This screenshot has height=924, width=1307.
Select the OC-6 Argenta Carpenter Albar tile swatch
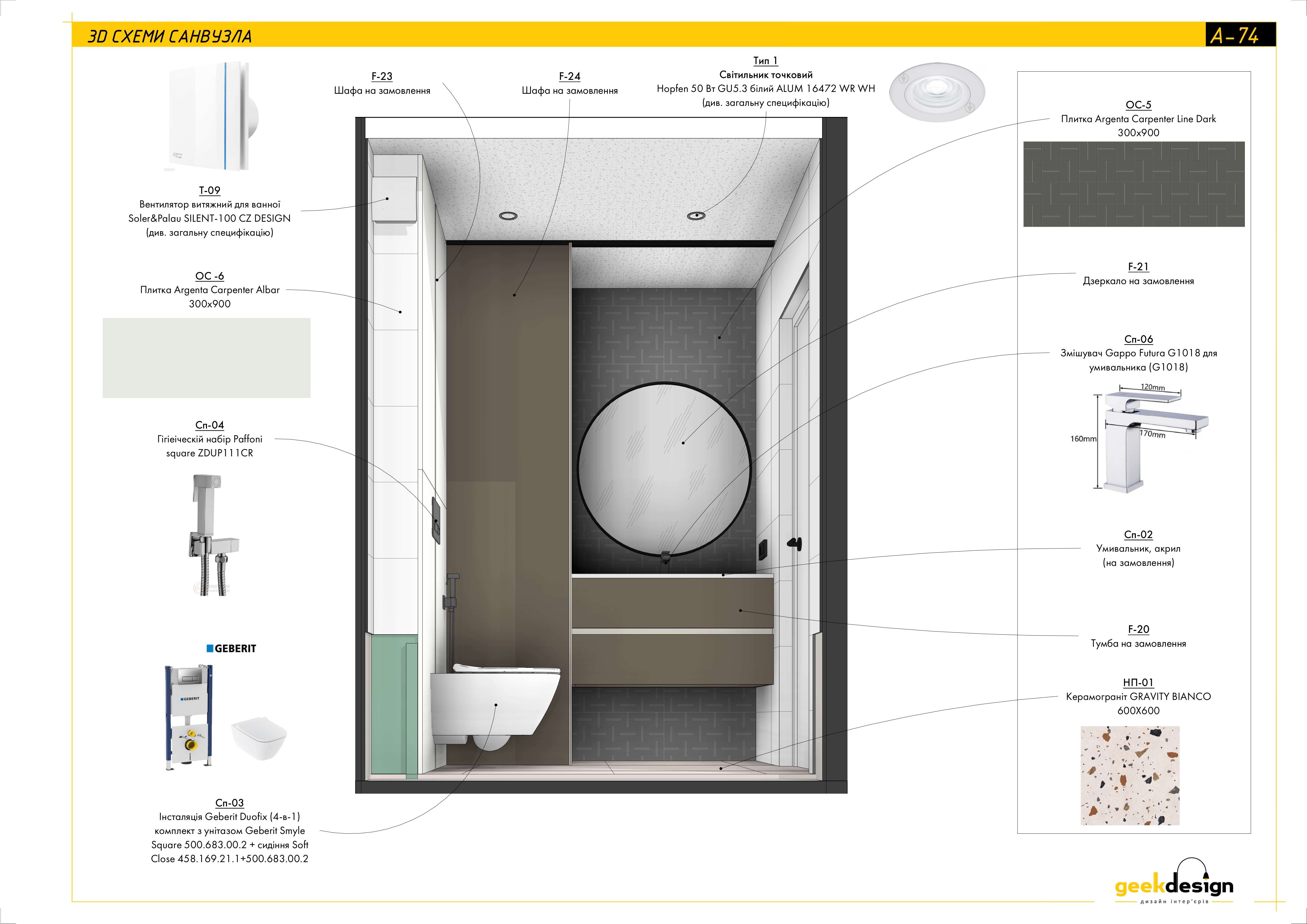[207, 359]
